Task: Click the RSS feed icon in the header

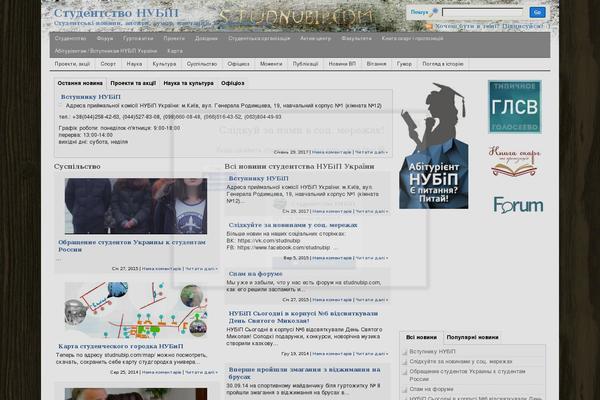Action: tap(429, 26)
